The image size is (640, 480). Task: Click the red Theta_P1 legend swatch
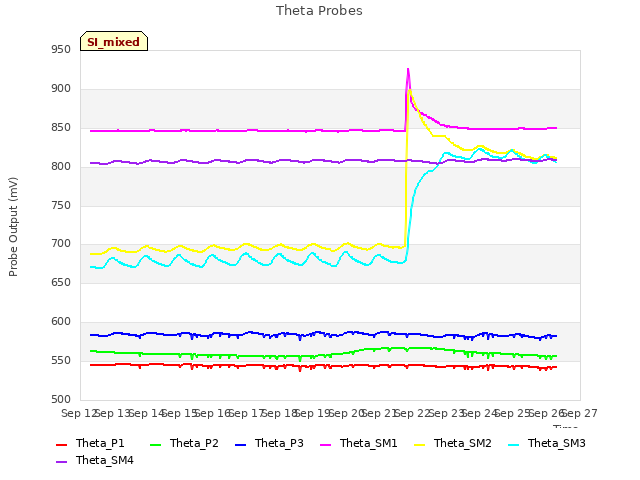[x=62, y=444]
